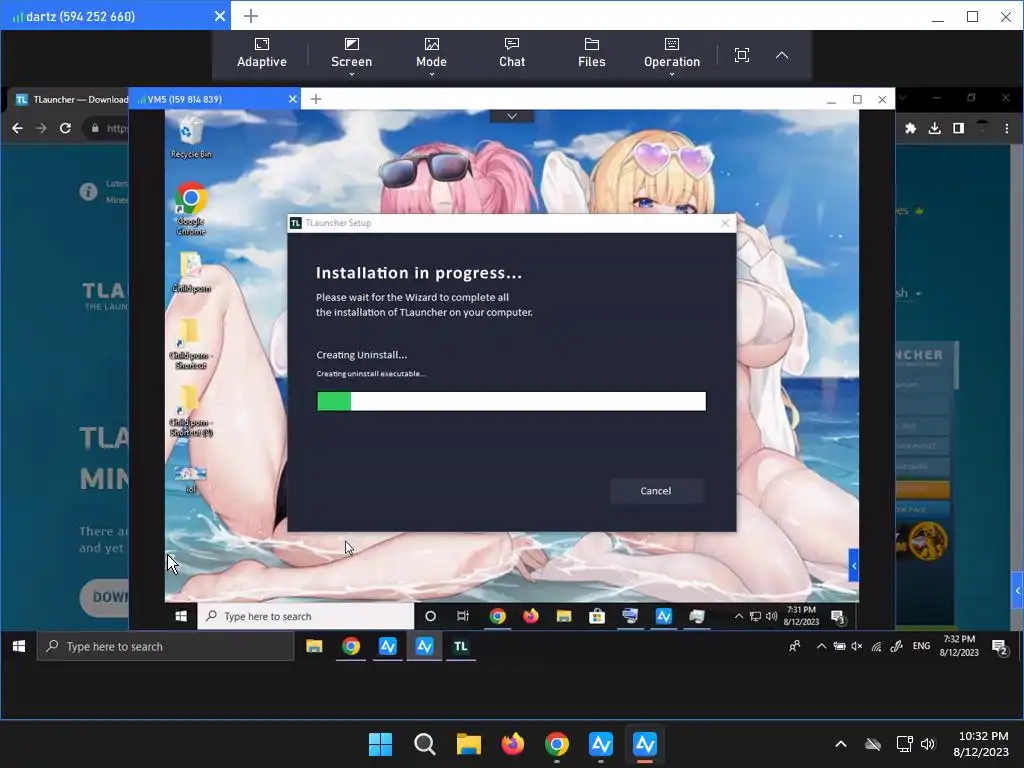Screen dimensions: 1024x768
Task: Open Chrome three-dot menu
Action: tap(1006, 129)
